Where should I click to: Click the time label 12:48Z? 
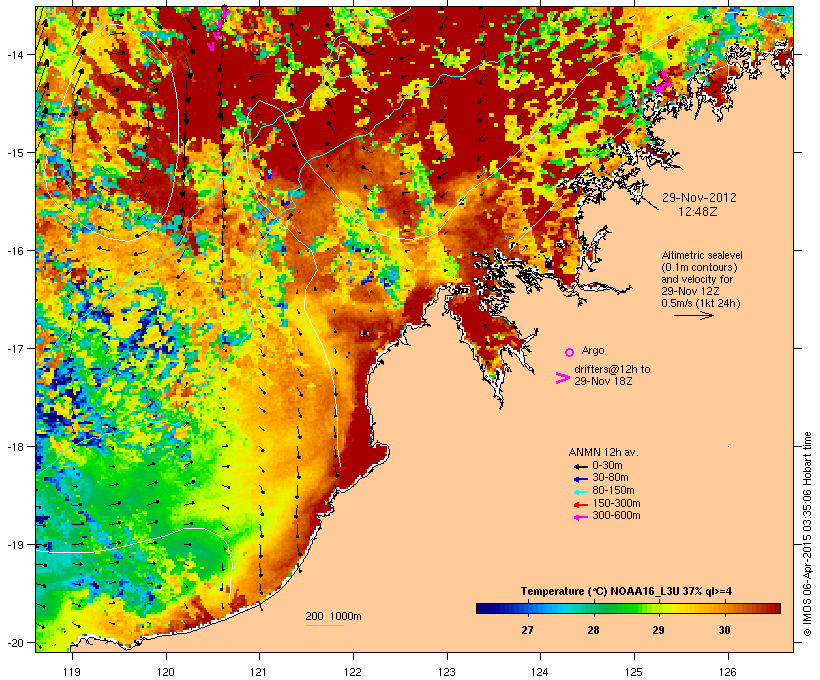point(698,212)
